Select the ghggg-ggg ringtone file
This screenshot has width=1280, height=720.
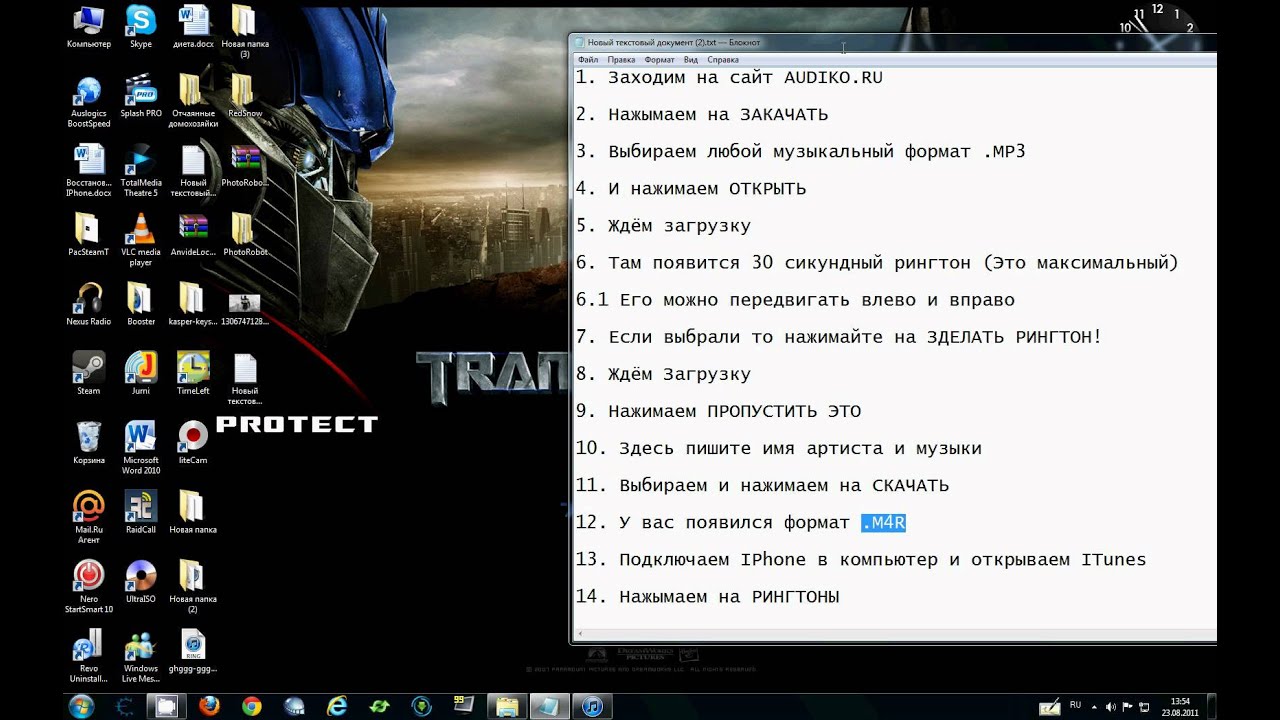click(193, 650)
